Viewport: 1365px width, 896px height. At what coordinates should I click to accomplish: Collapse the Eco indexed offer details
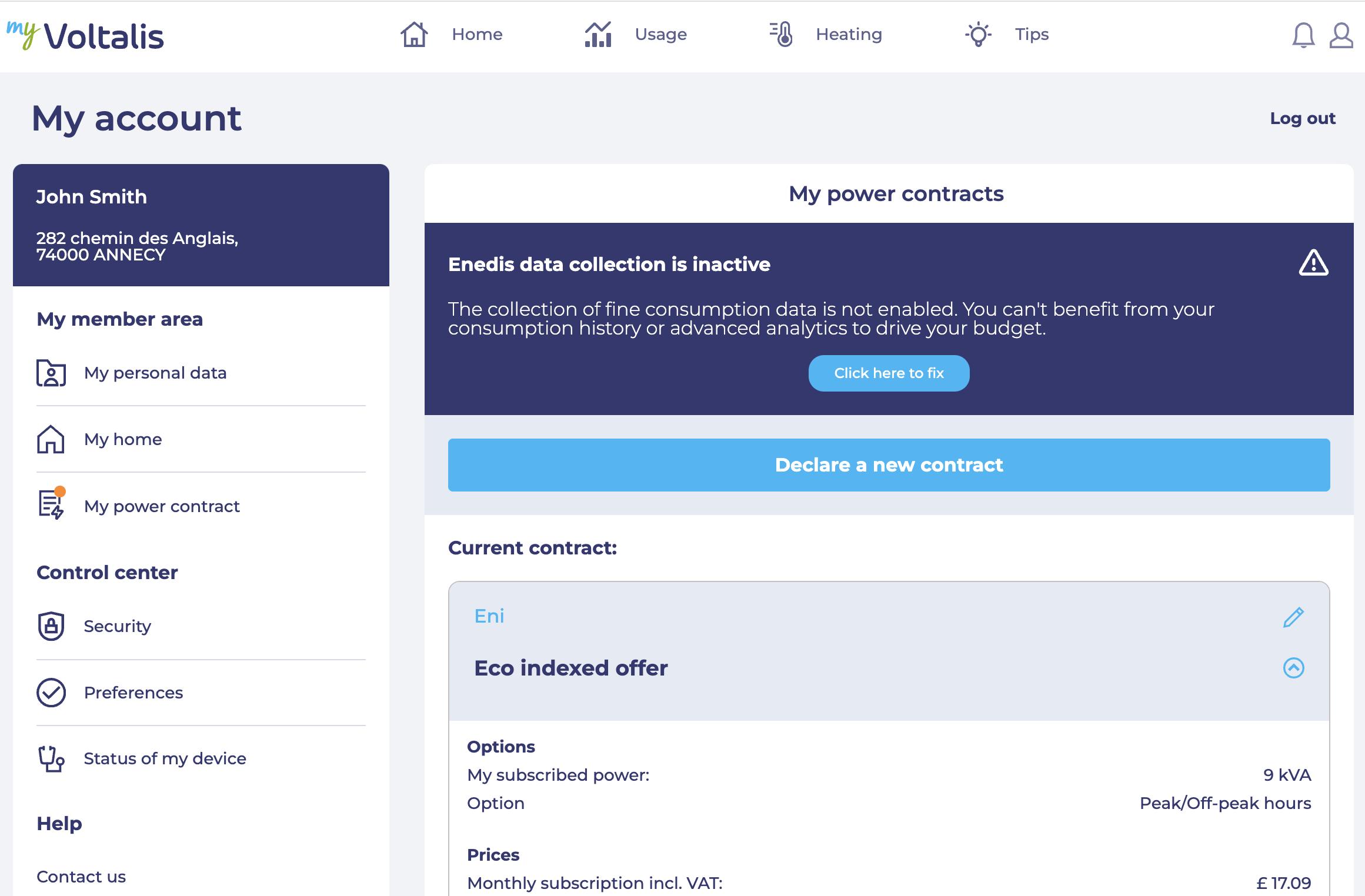pos(1293,668)
